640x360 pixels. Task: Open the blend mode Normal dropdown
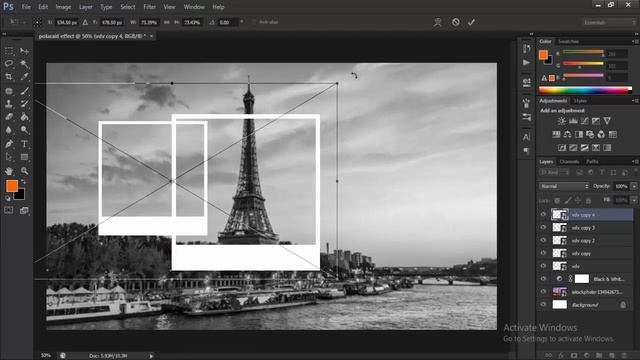tap(564, 186)
